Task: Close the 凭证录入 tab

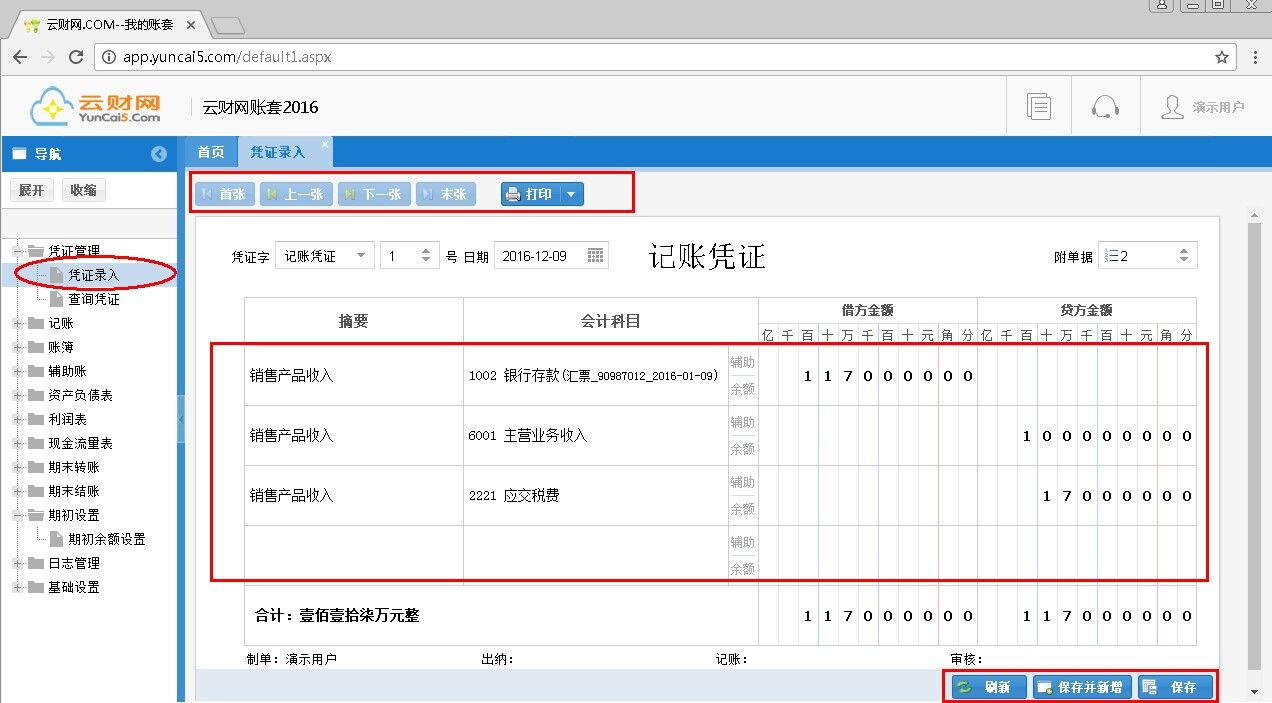Action: click(x=324, y=145)
